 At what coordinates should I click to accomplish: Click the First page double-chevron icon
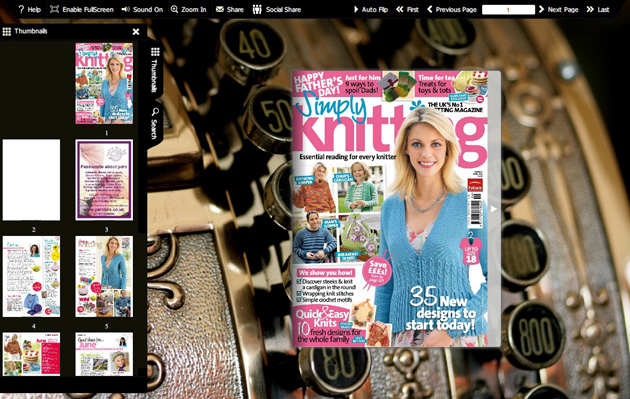coord(399,9)
